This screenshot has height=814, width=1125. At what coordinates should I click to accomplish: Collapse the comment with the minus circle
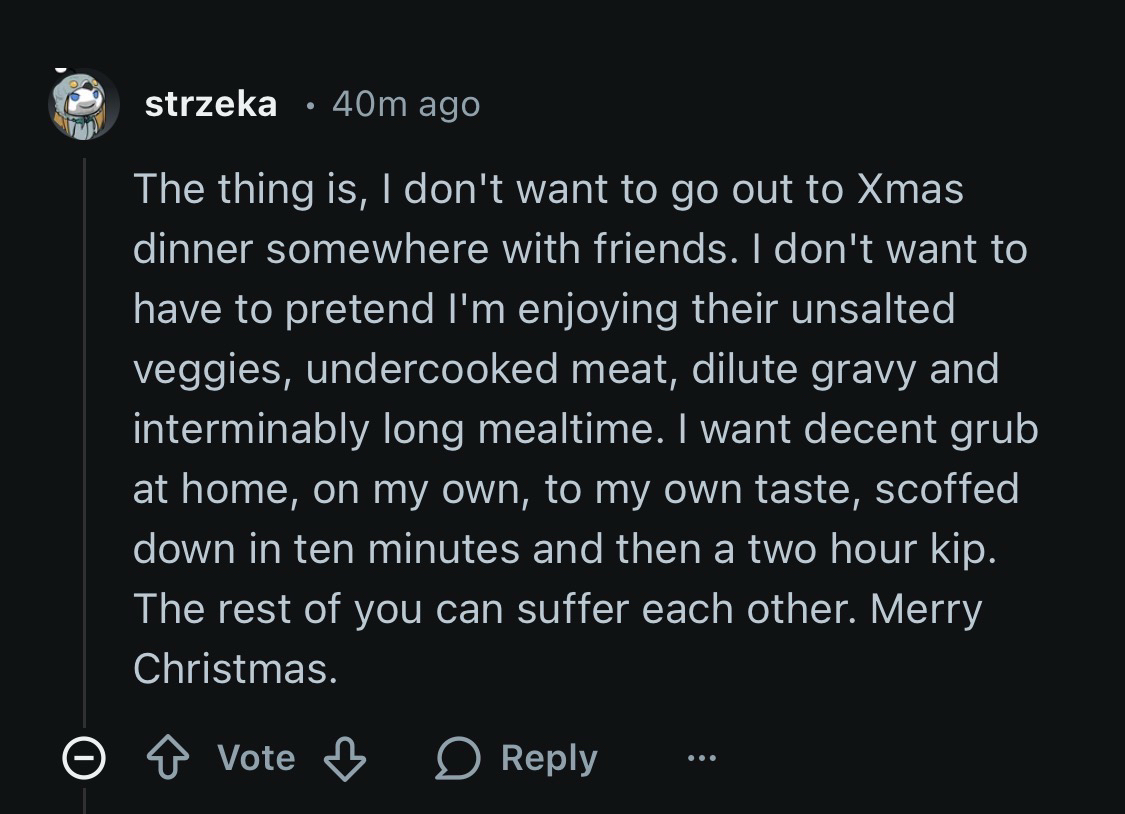click(x=84, y=760)
